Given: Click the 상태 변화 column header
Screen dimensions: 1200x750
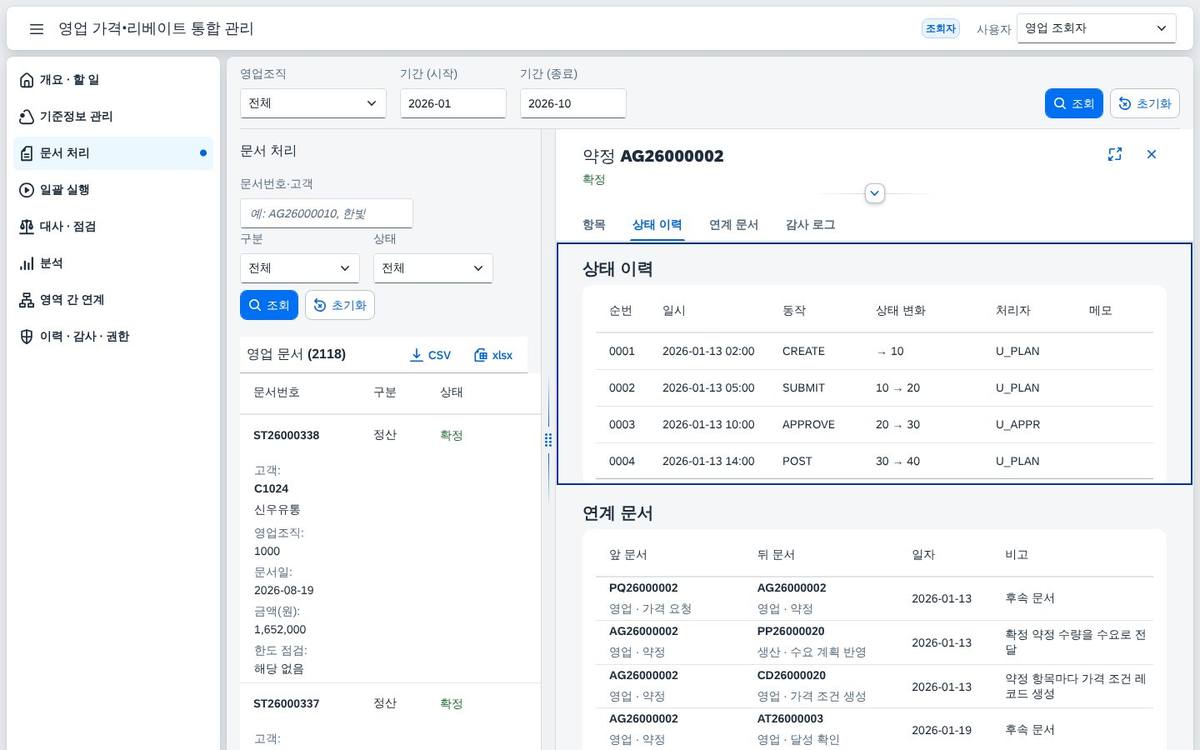Looking at the screenshot, I should coord(900,310).
